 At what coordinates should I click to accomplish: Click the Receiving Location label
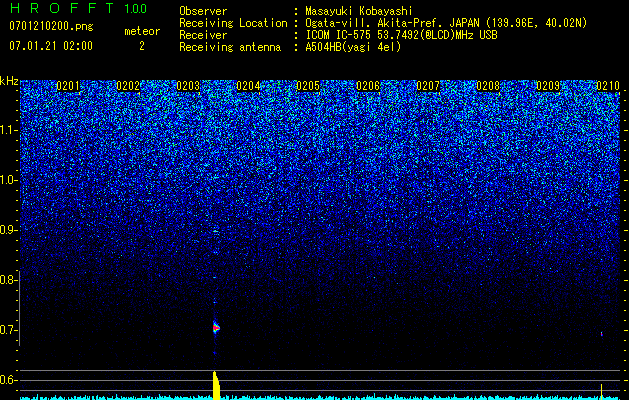tap(233, 23)
